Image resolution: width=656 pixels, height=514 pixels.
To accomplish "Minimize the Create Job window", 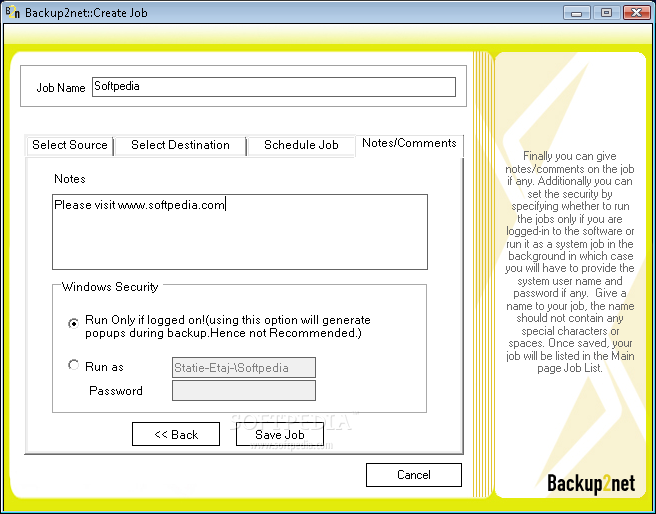I will (577, 13).
